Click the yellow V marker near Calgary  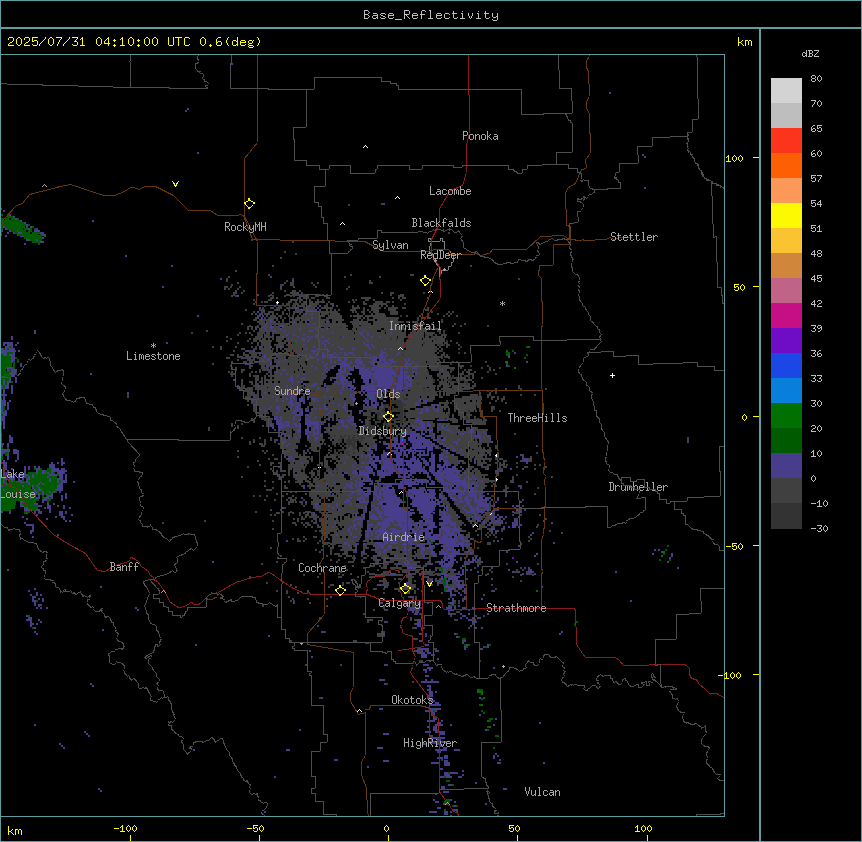click(429, 584)
